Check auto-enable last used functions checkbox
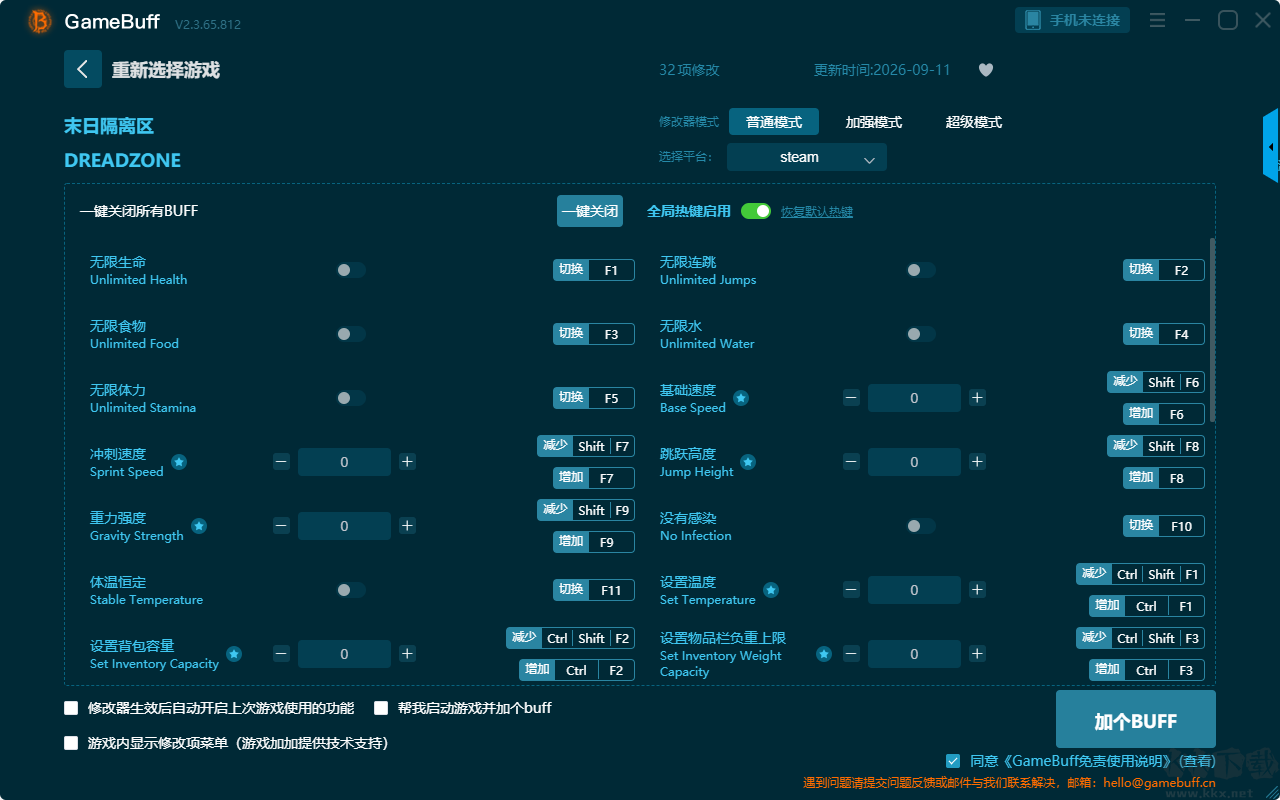Viewport: 1280px width, 800px height. click(71, 708)
